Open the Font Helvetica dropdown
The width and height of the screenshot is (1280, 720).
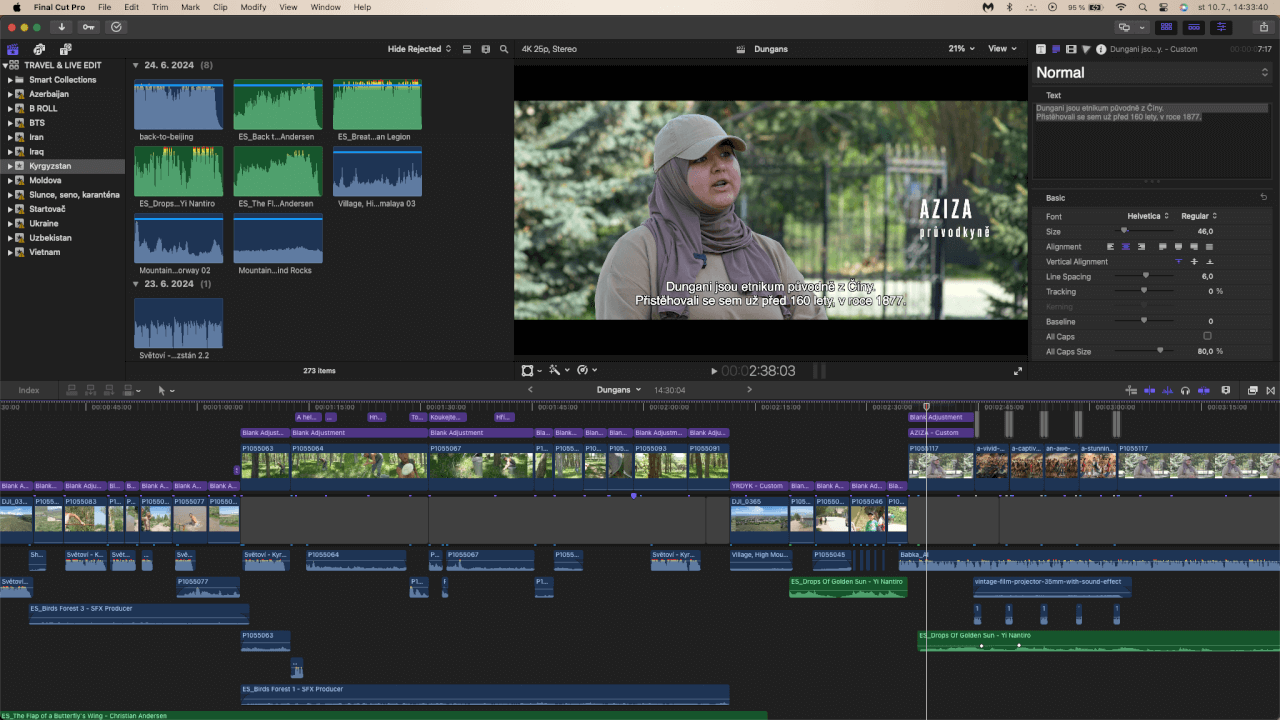coord(1148,216)
